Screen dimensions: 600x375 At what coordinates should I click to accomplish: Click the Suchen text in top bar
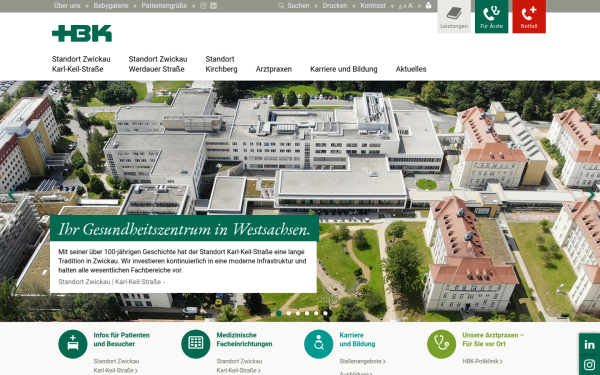[x=298, y=6]
